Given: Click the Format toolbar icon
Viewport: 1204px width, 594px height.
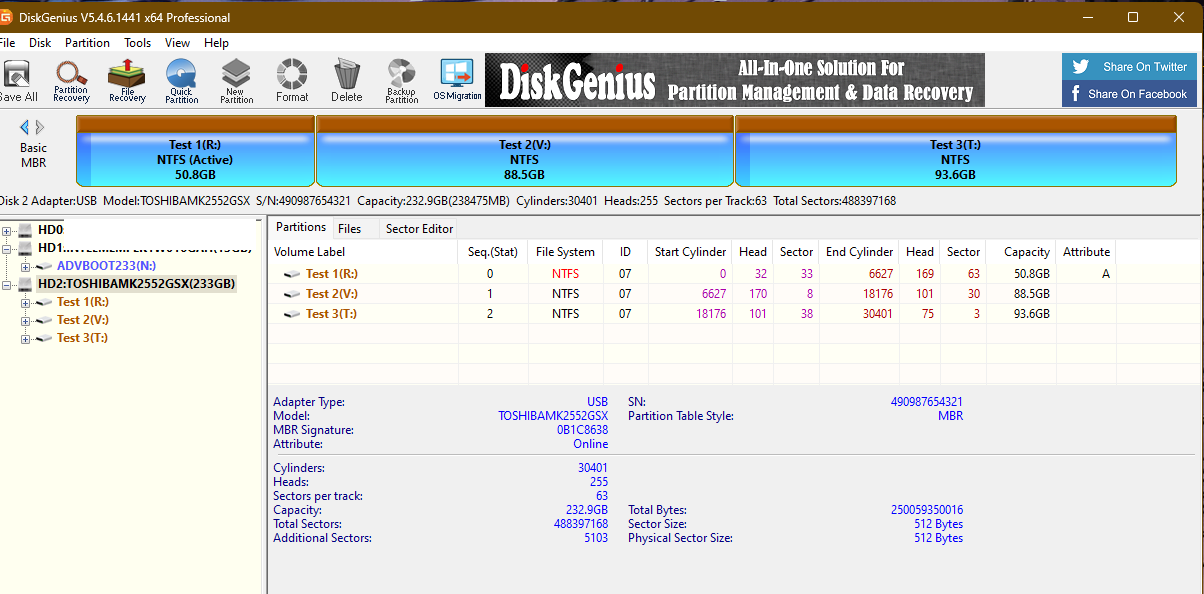Looking at the screenshot, I should pyautogui.click(x=292, y=81).
